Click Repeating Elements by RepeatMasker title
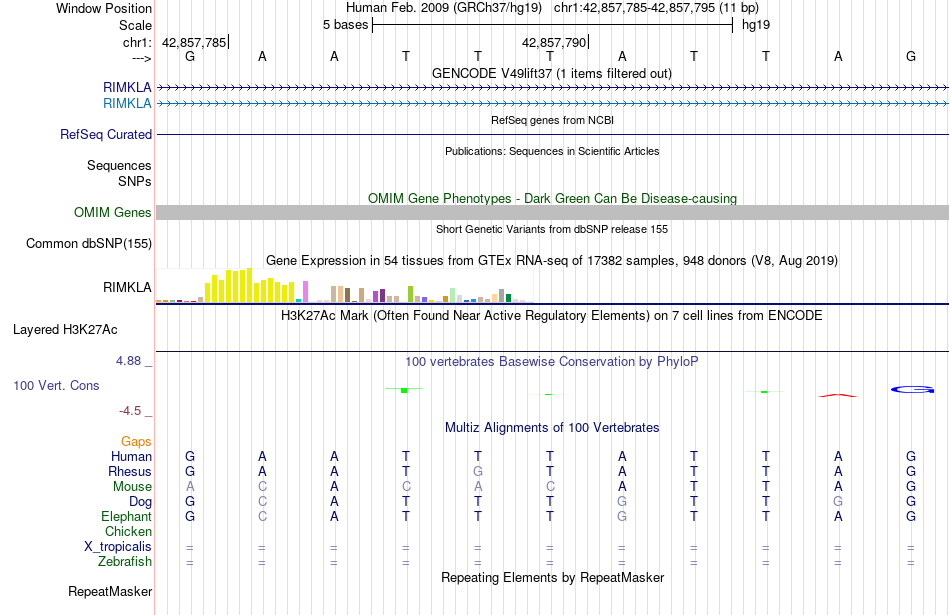The image size is (950, 615). tap(553, 577)
